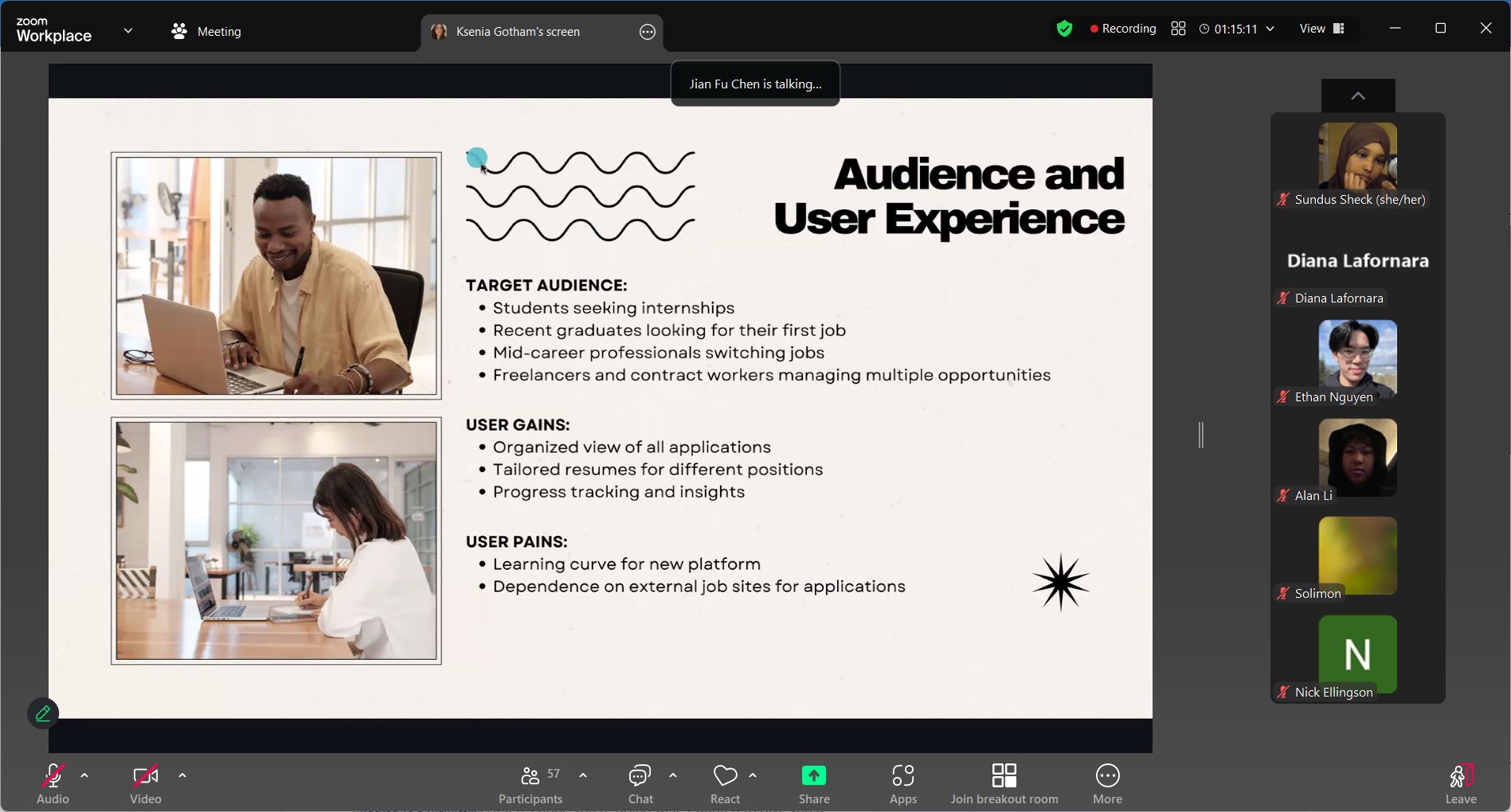
Task: Expand the Zoom Workplace dropdown arrow
Action: [x=128, y=31]
